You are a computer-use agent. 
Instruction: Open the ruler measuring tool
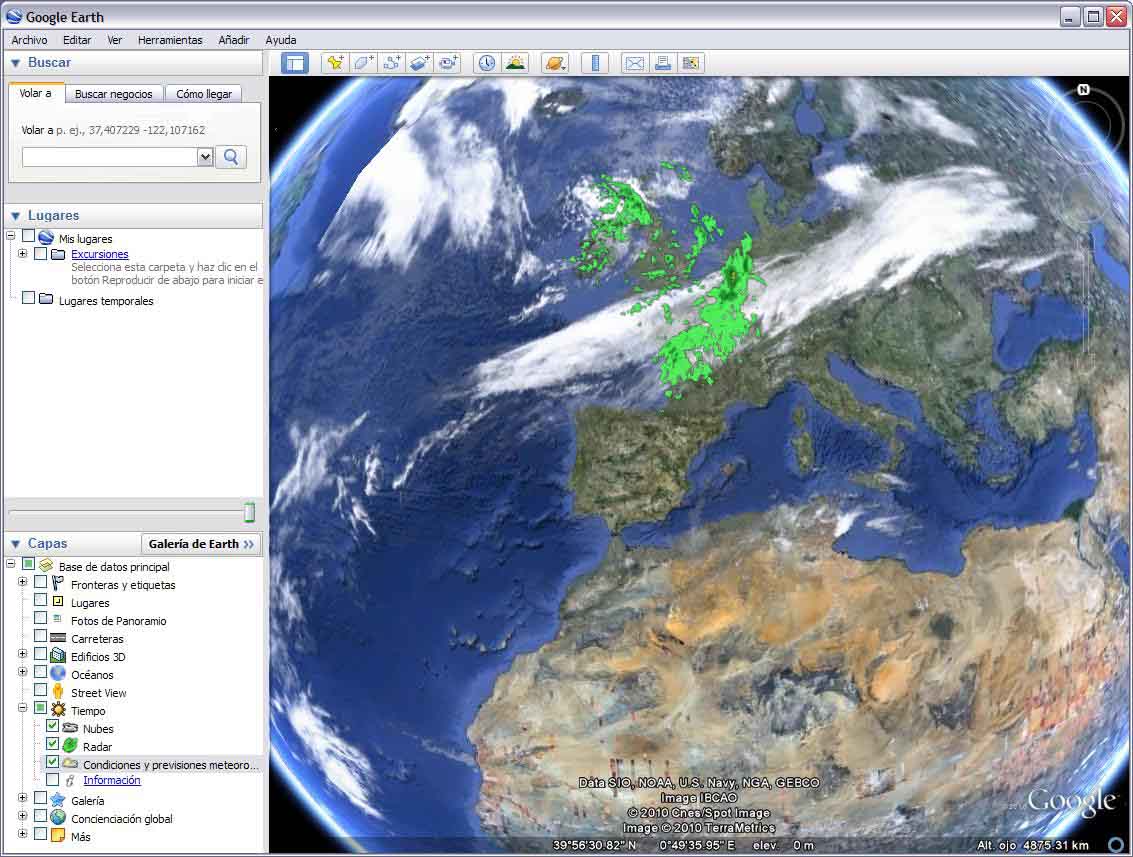(x=595, y=63)
